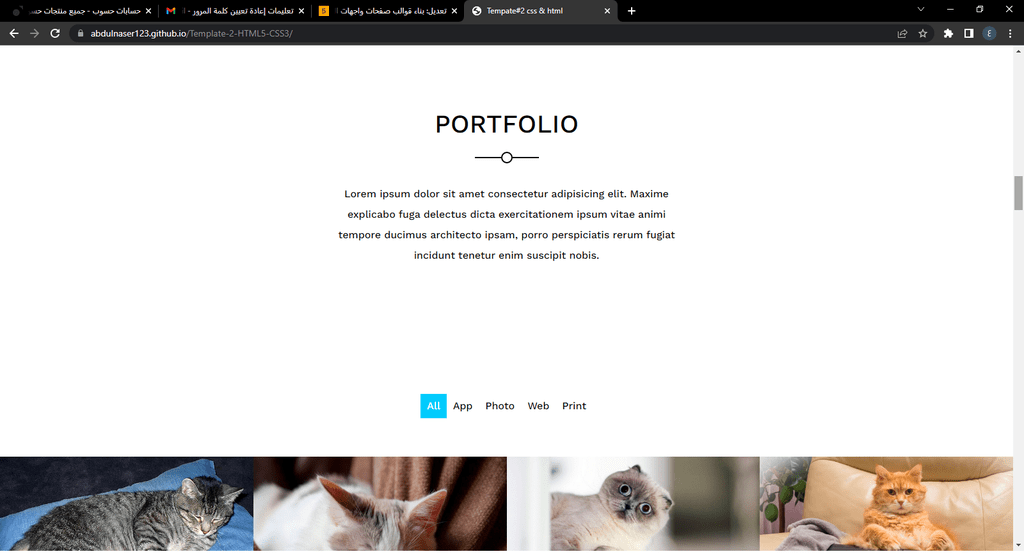Click the browser forward arrow

click(x=35, y=33)
